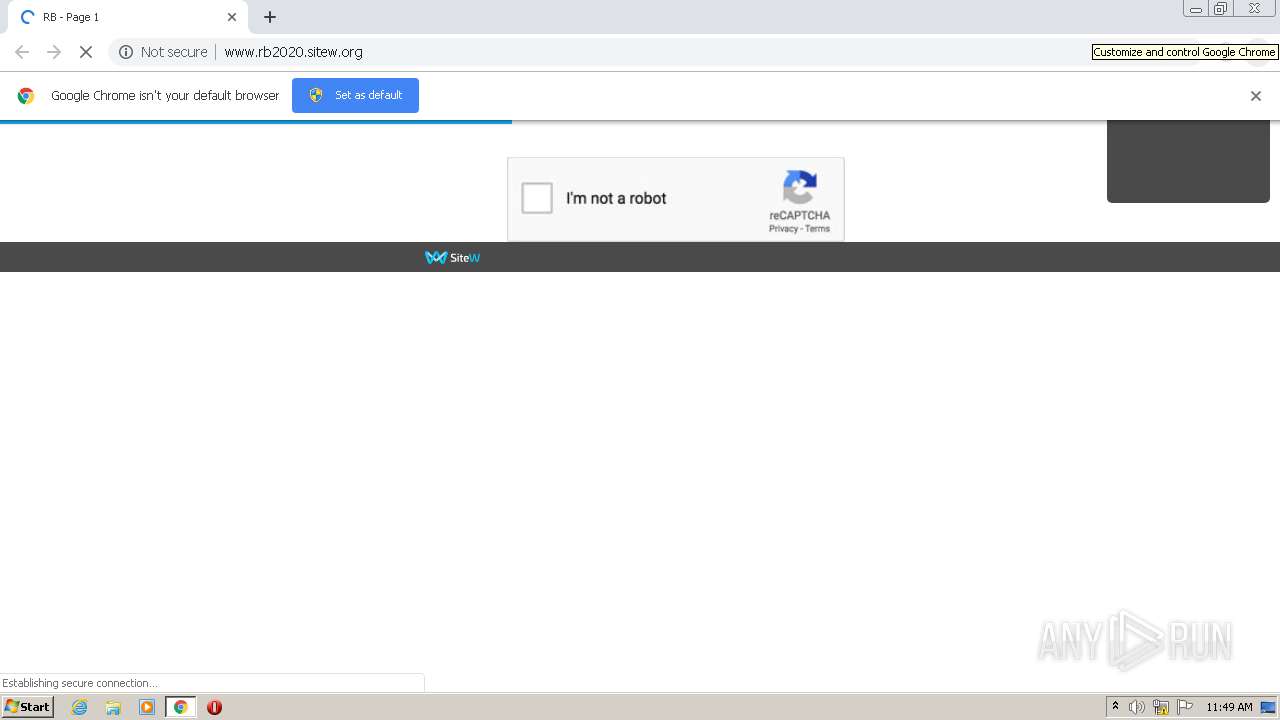
Task: Click Google Chrome isn't your default browser text
Action: click(165, 96)
